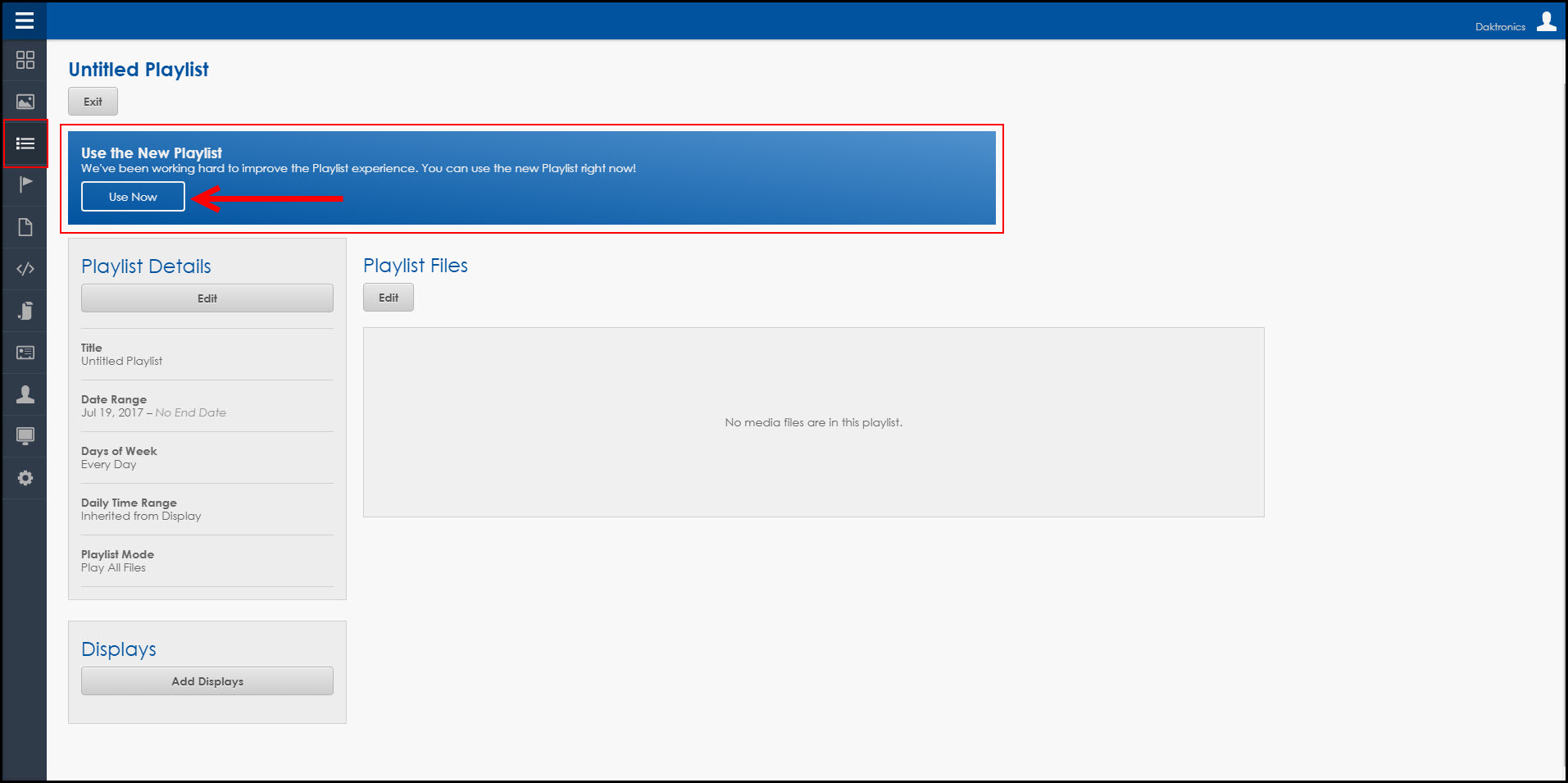Open the flag icon in sidebar
Screen dimensions: 1568x783
click(25, 184)
